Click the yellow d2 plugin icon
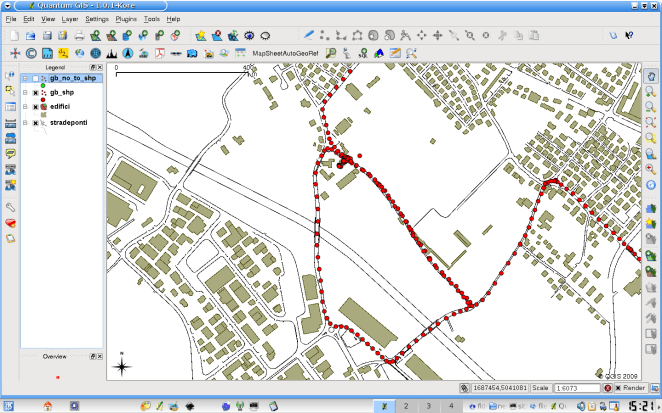Viewport: 662px width, 413px height. 63,53
